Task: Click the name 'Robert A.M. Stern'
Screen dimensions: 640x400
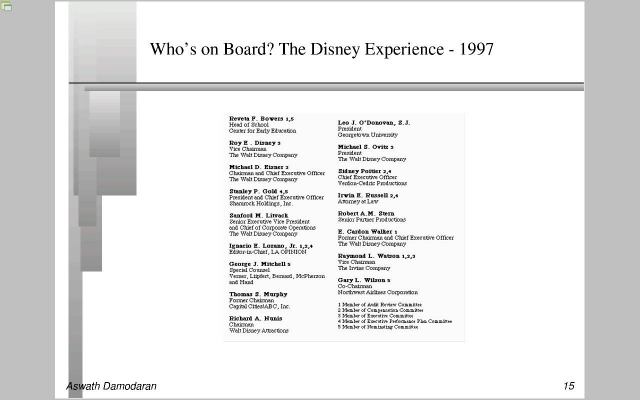Action: [x=366, y=213]
